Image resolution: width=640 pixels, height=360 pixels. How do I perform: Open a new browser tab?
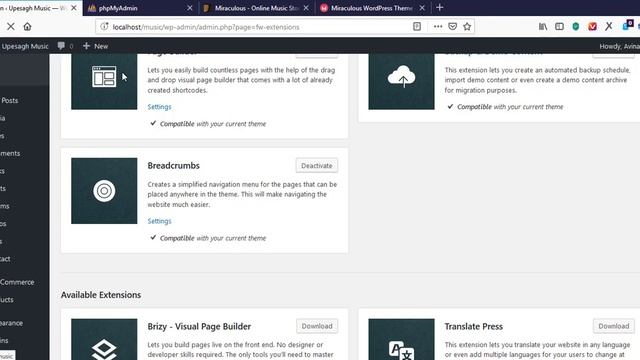[440, 8]
